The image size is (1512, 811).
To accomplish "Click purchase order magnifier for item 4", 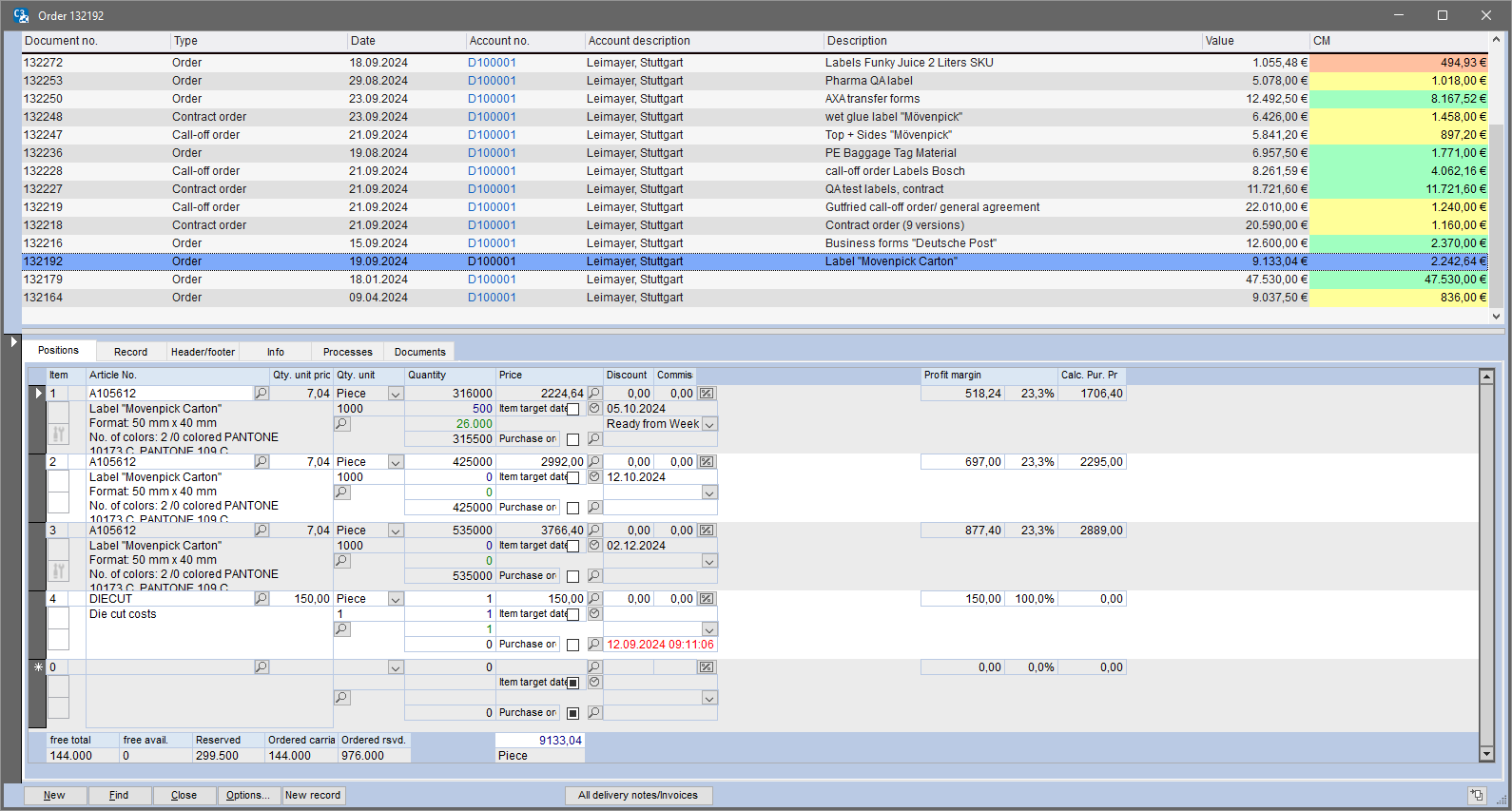I will 594,645.
